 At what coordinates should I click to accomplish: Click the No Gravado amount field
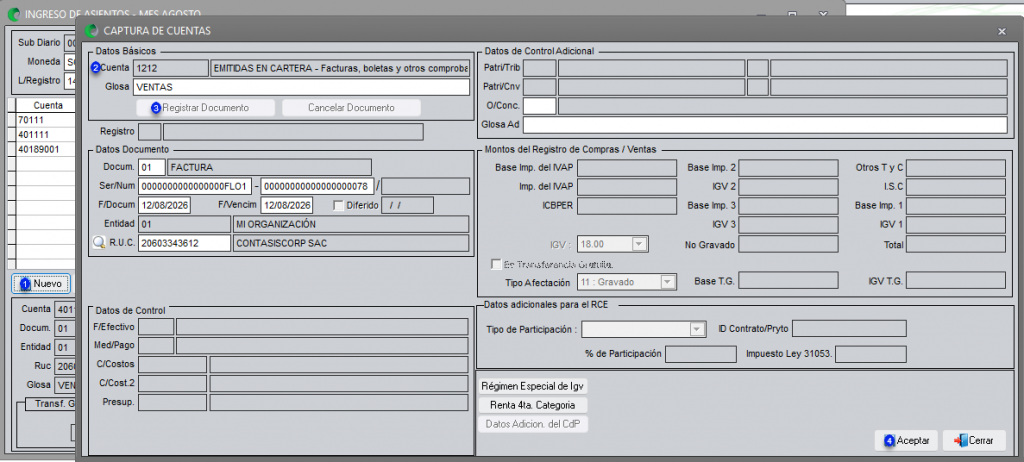pyautogui.click(x=788, y=244)
